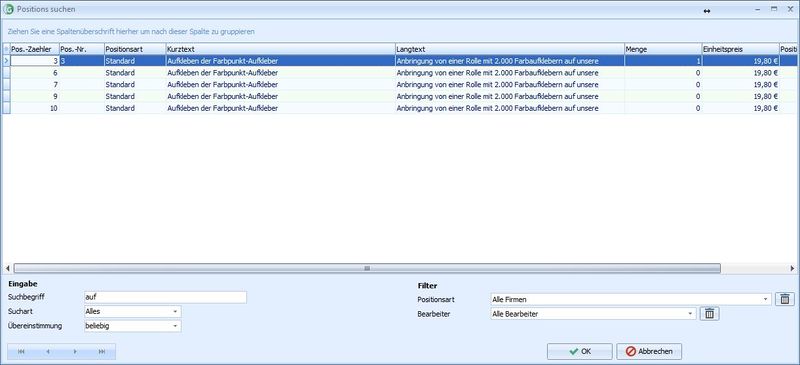This screenshot has width=800, height=365.
Task: Focus the Suchbegriff input containing auf
Action: pos(165,297)
